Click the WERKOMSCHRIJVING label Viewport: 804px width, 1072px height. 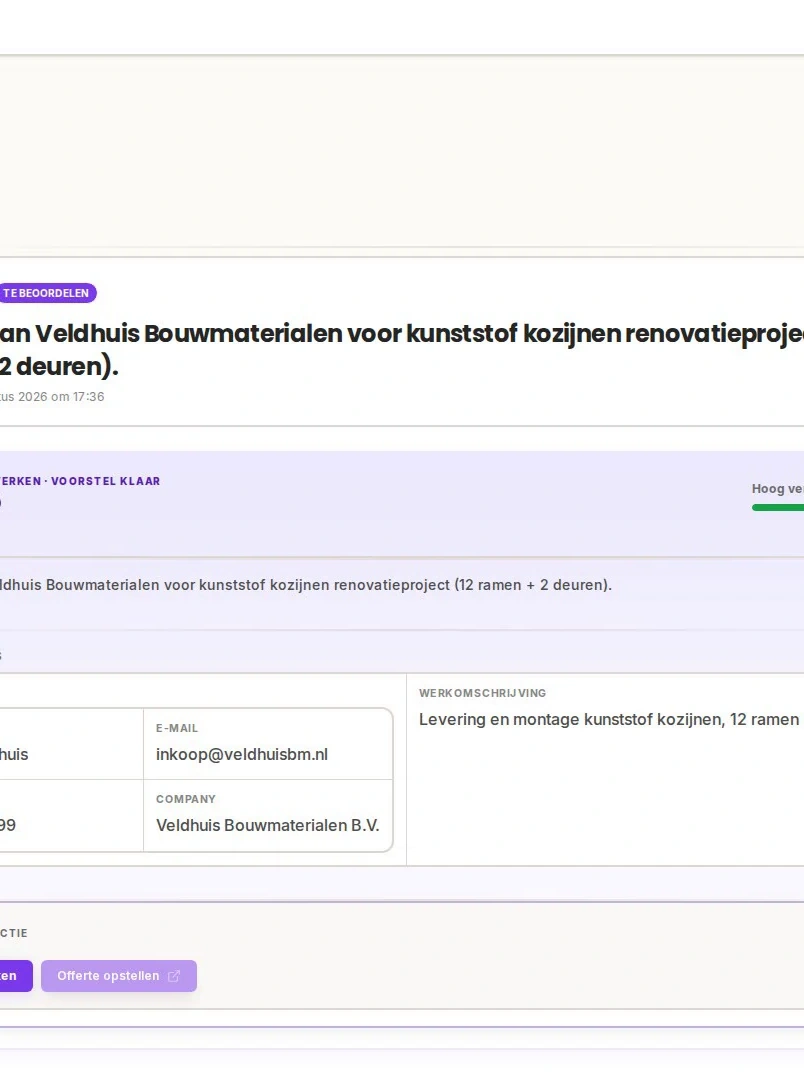pos(483,693)
